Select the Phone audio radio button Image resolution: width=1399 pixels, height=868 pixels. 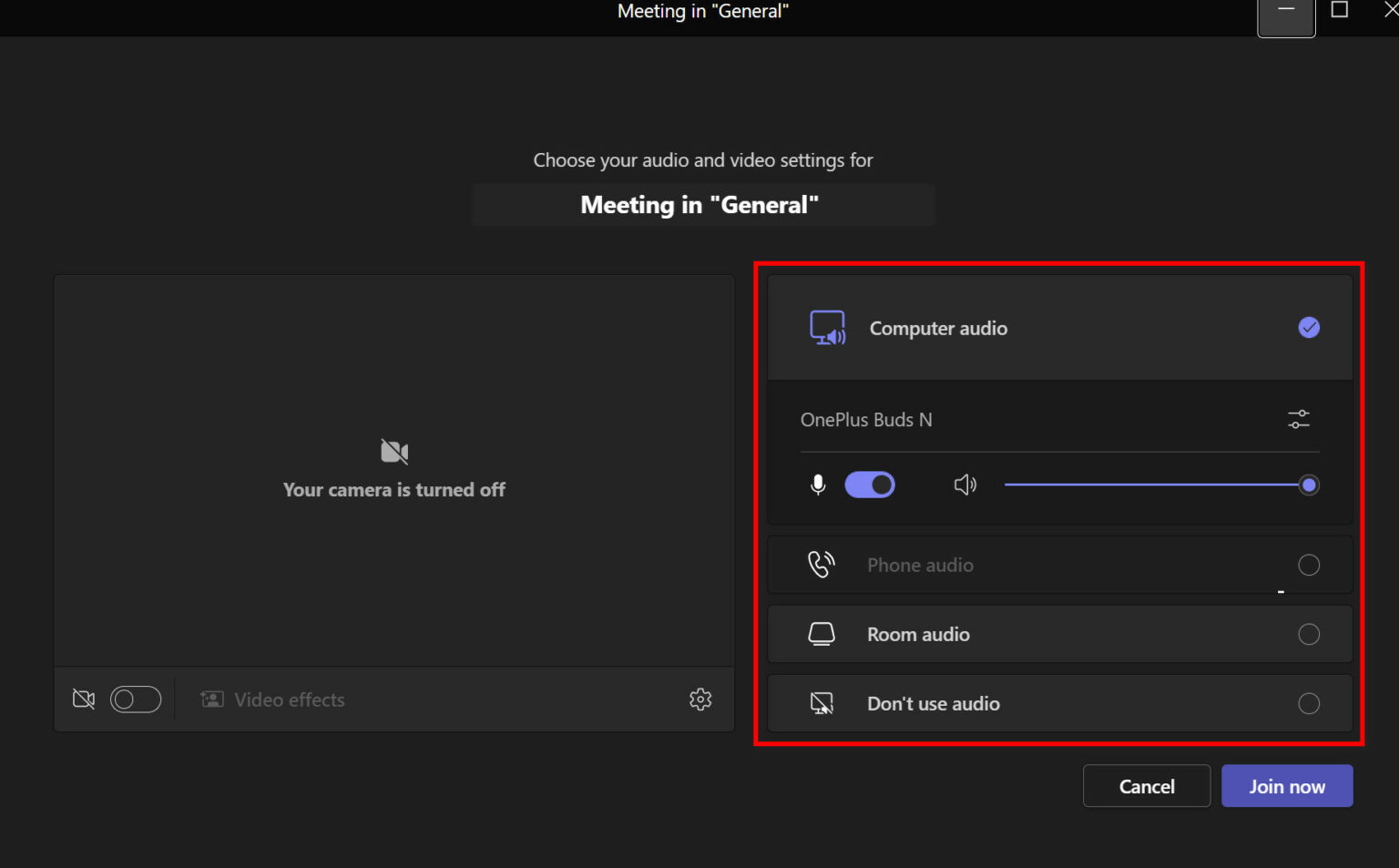coord(1309,565)
